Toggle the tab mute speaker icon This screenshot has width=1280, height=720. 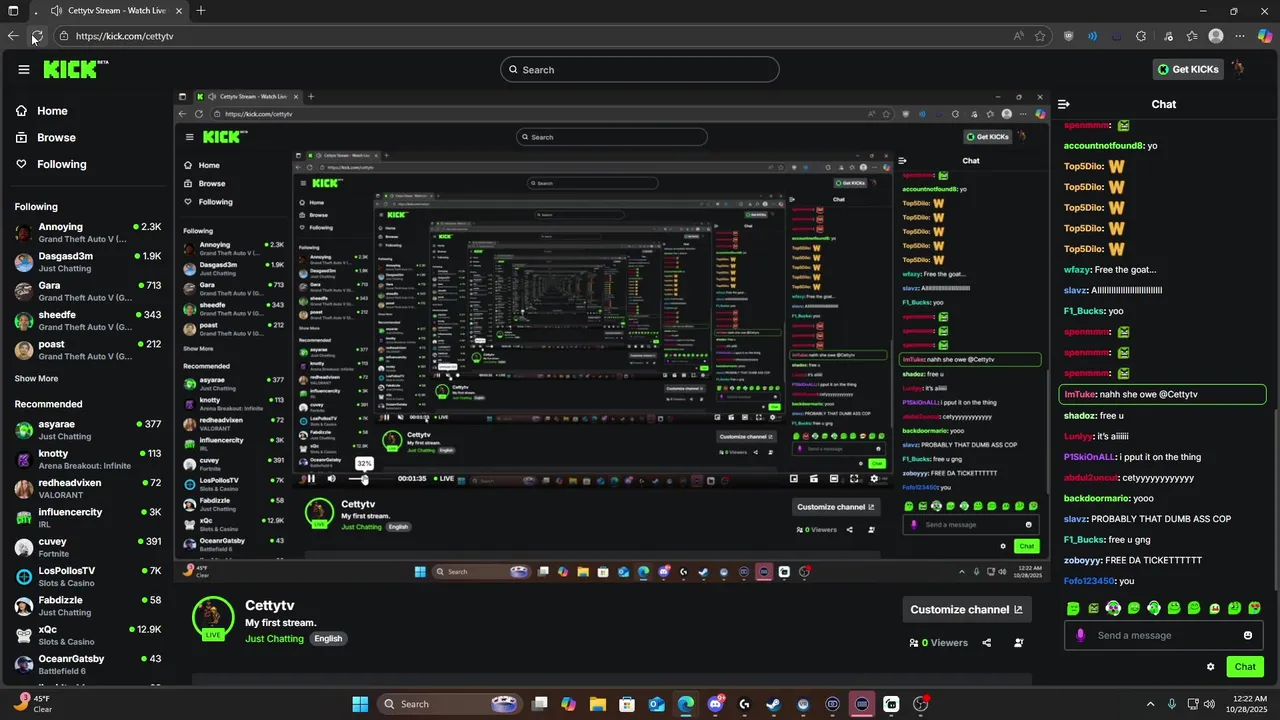coord(56,11)
